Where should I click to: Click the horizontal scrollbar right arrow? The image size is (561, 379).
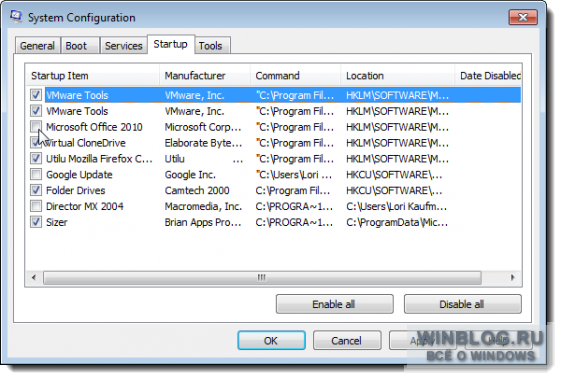(513, 278)
